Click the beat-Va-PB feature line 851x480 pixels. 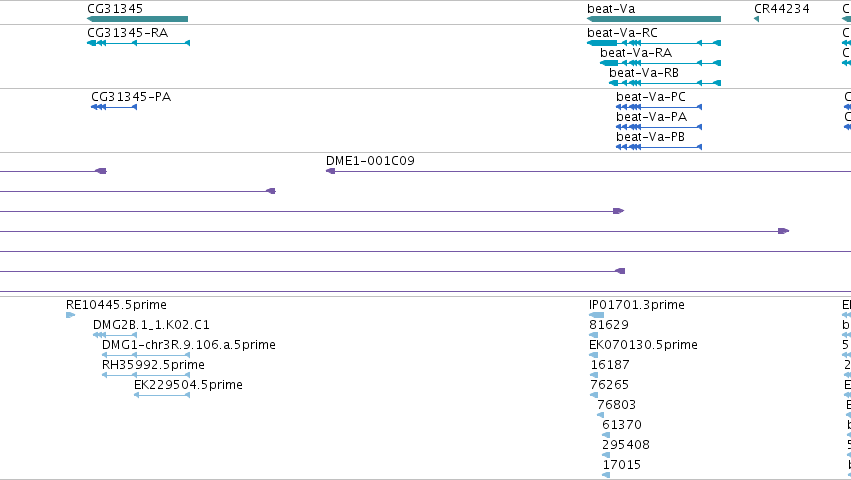click(659, 147)
